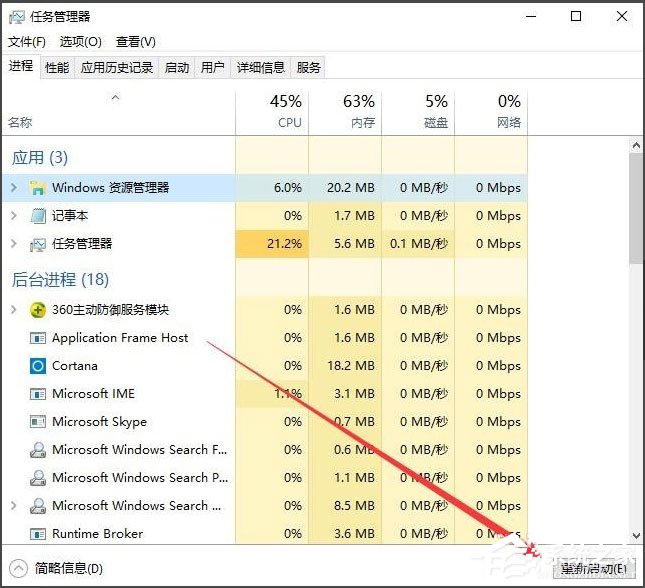Click the 重新启动(E) button
The image size is (645, 588).
tap(594, 568)
